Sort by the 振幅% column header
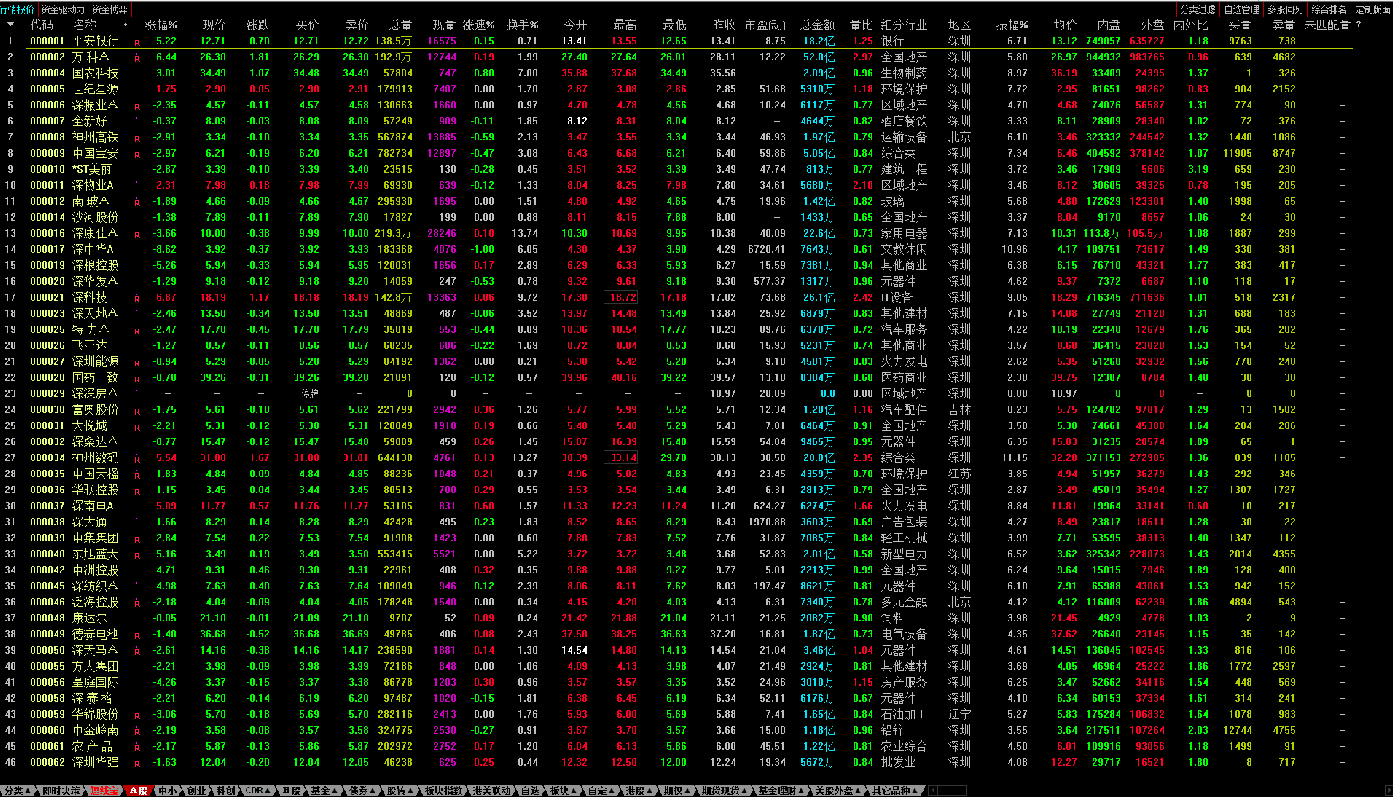 tap(1011, 24)
